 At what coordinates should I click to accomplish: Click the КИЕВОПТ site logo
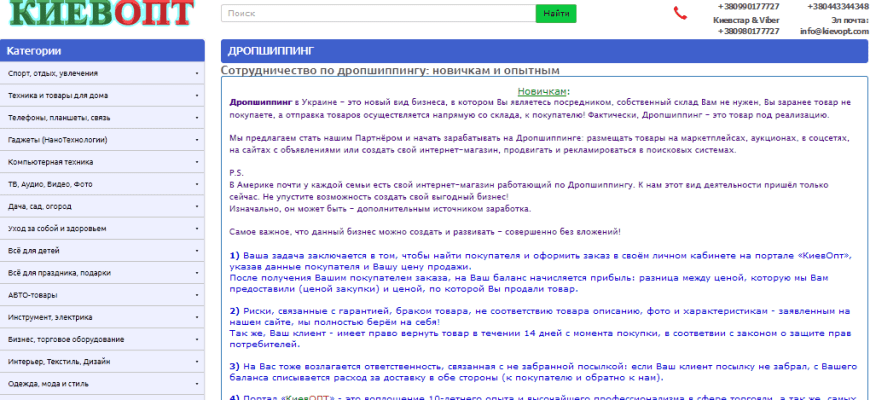pyautogui.click(x=102, y=13)
